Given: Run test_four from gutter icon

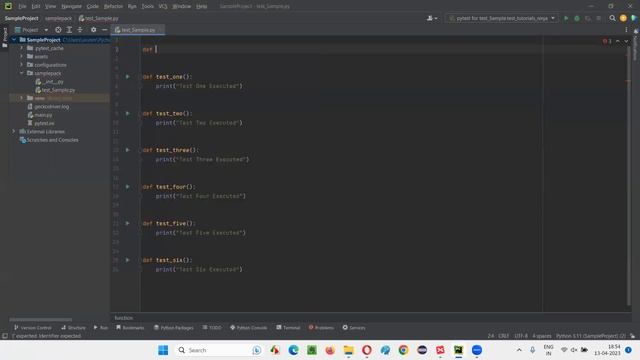Looking at the screenshot, I should point(127,187).
